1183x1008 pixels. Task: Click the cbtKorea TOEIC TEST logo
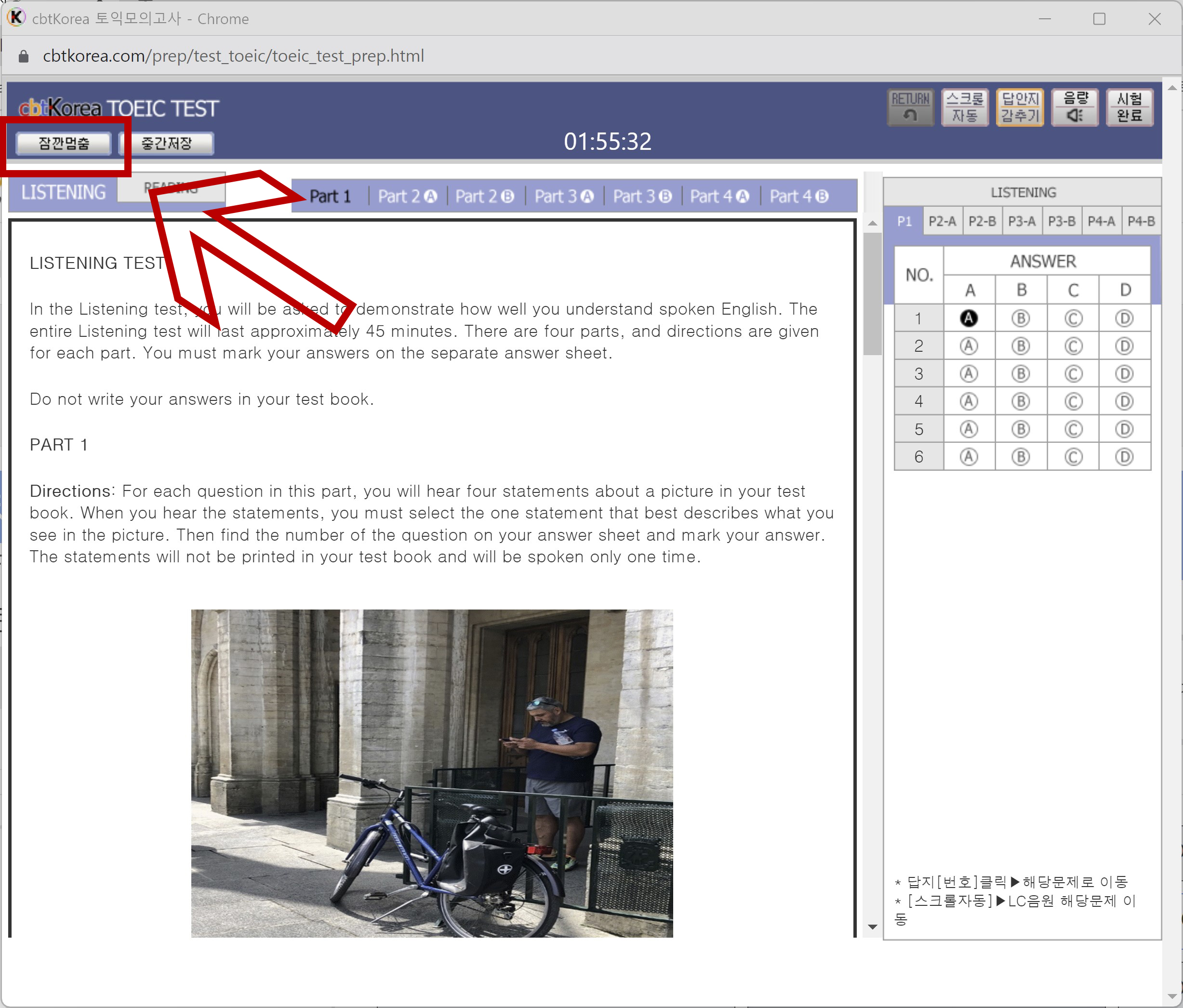[118, 108]
